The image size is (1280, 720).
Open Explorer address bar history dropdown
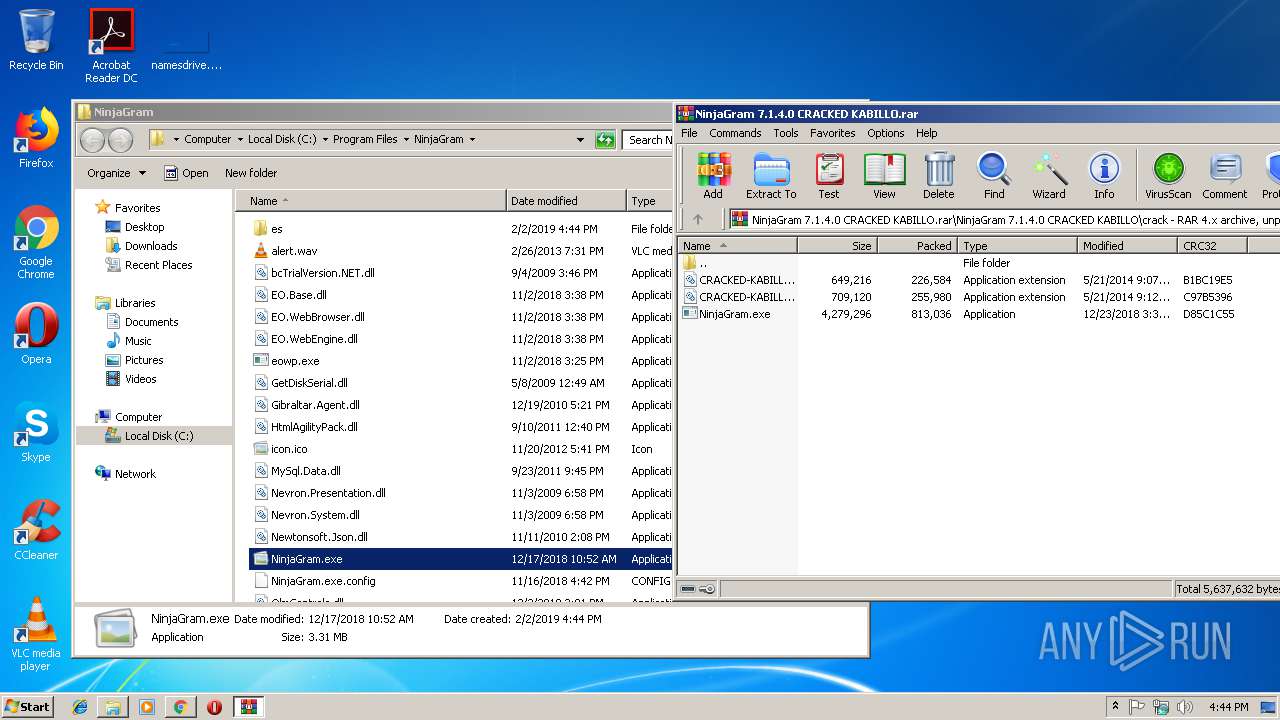tap(581, 140)
